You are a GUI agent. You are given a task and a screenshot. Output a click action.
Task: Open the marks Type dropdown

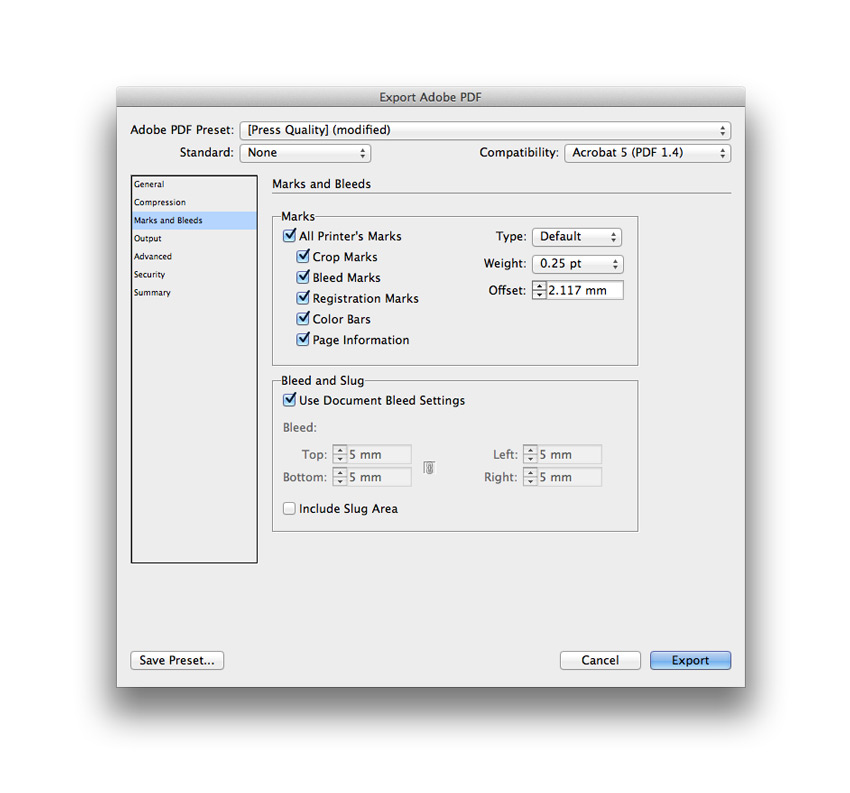coord(576,237)
